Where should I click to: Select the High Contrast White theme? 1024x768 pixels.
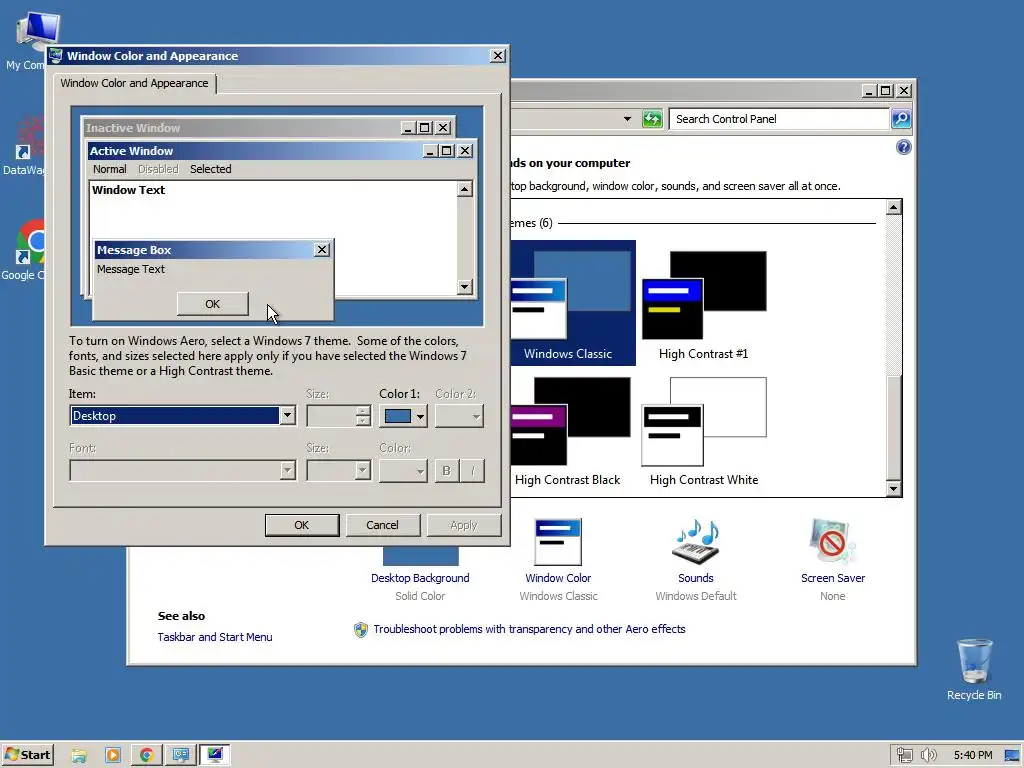pyautogui.click(x=703, y=432)
